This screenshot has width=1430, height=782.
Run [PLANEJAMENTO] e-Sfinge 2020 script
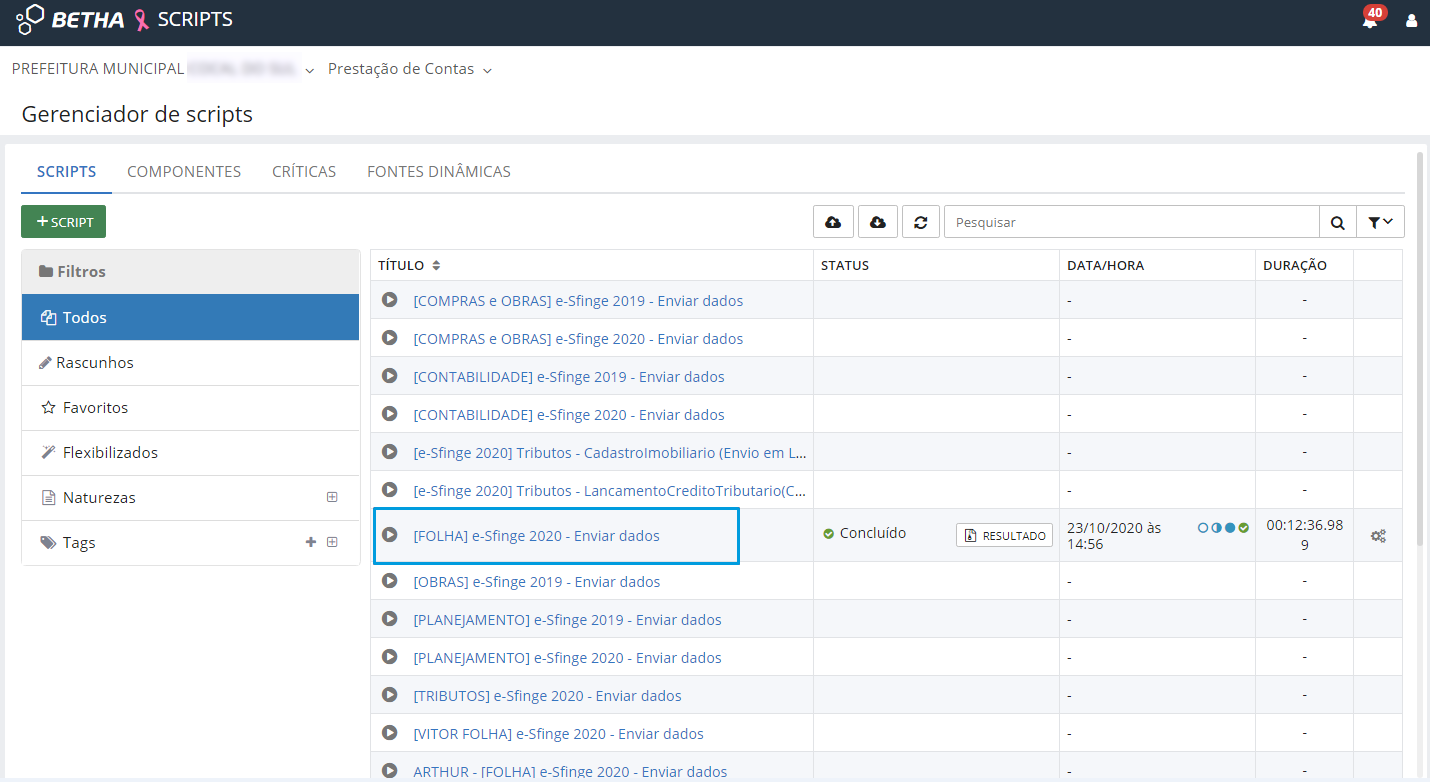pyautogui.click(x=390, y=657)
